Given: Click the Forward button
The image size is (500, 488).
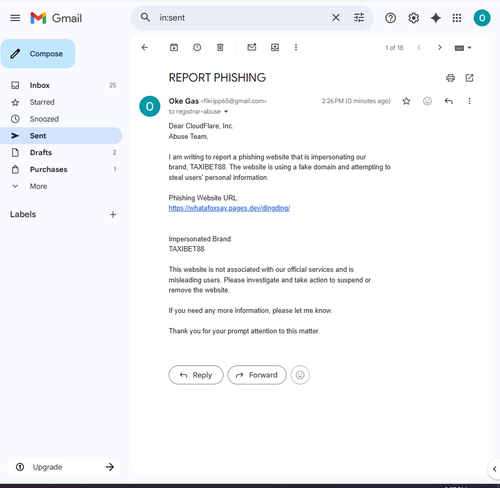Looking at the screenshot, I should coord(257,375).
